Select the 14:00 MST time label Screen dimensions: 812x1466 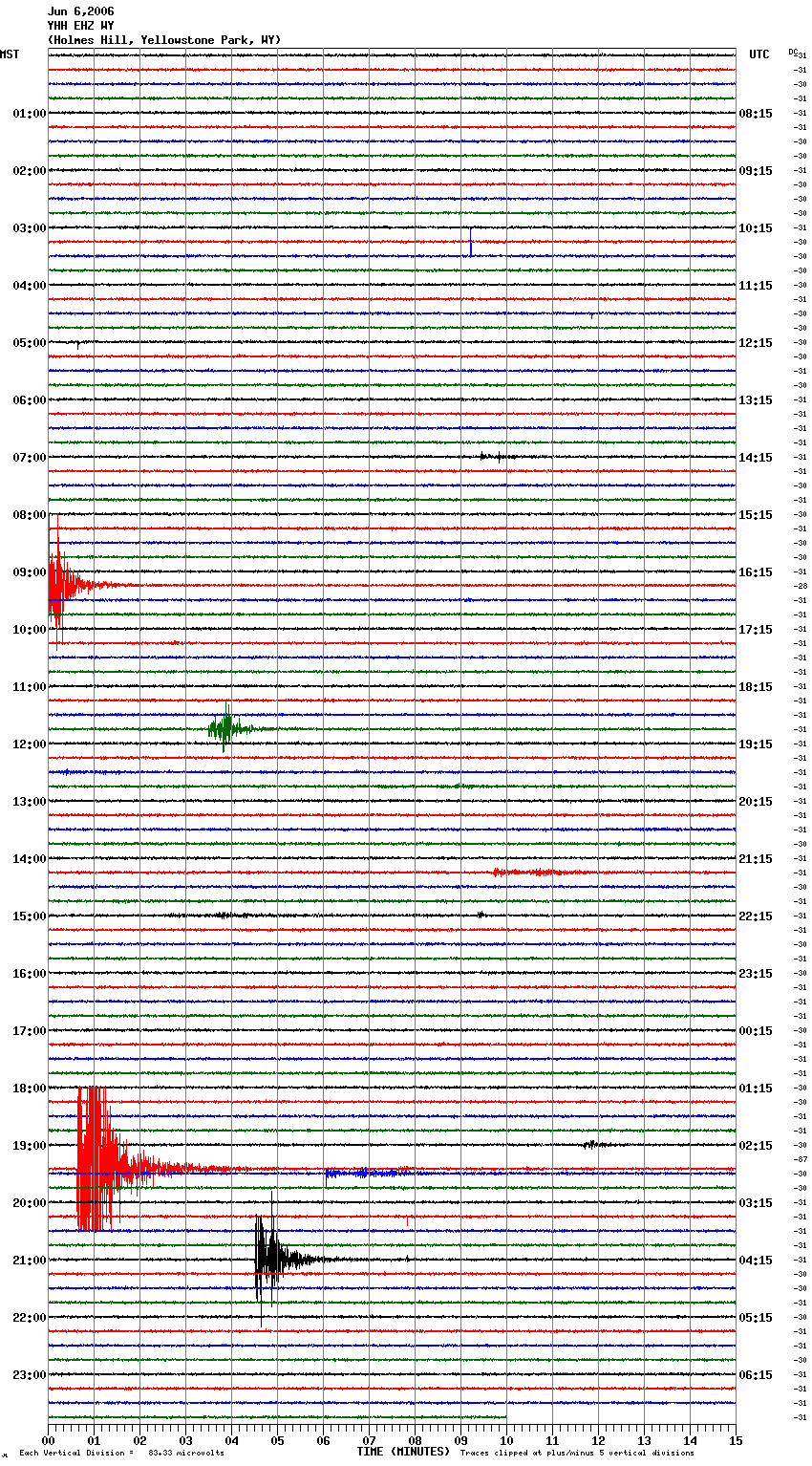[x=29, y=859]
